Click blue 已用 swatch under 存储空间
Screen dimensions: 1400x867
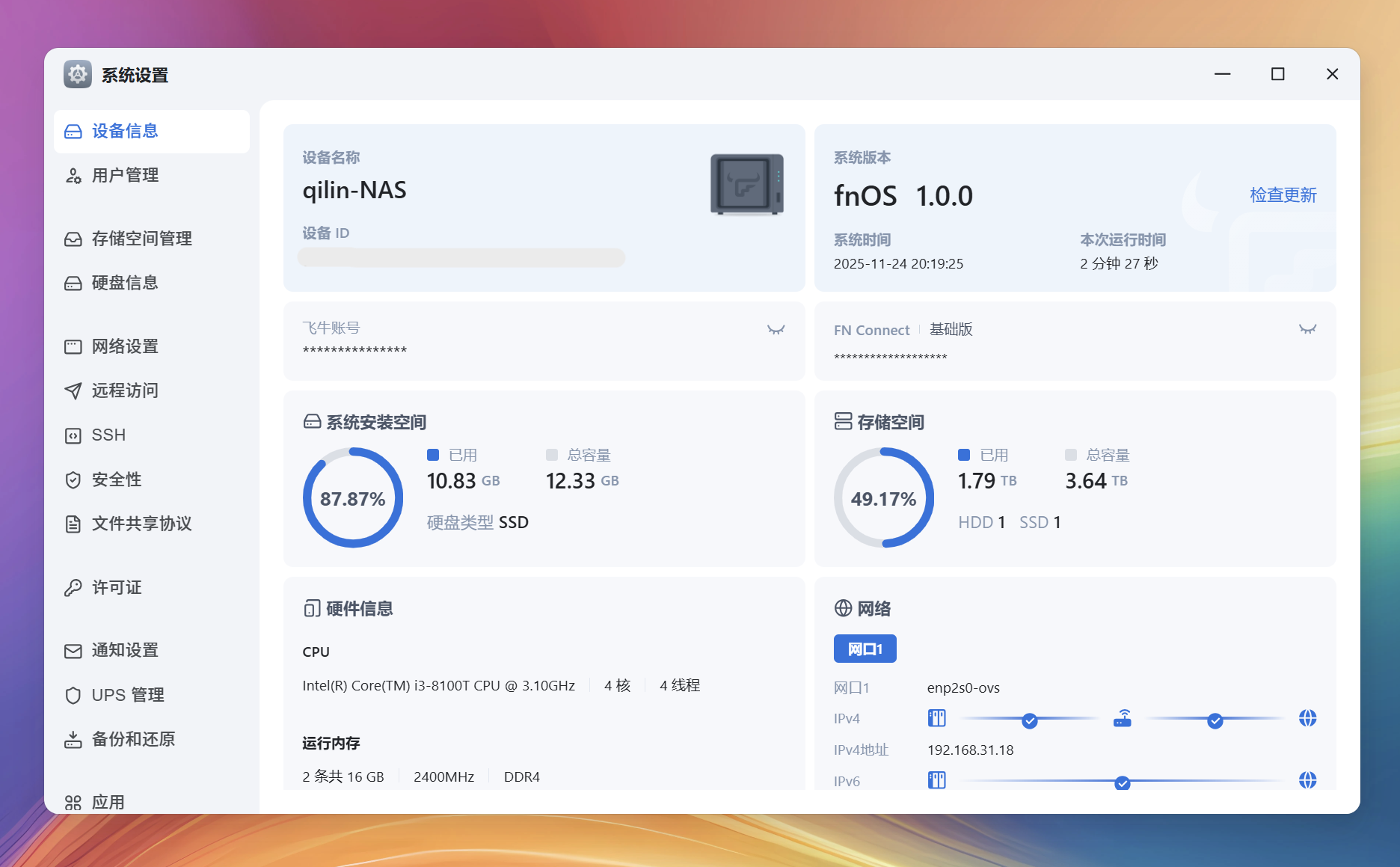[964, 456]
